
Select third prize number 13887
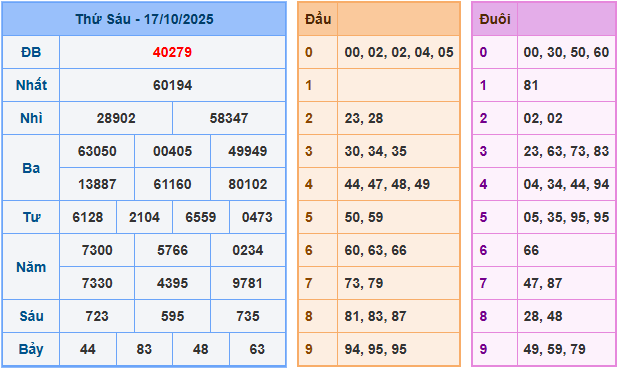[x=97, y=184]
